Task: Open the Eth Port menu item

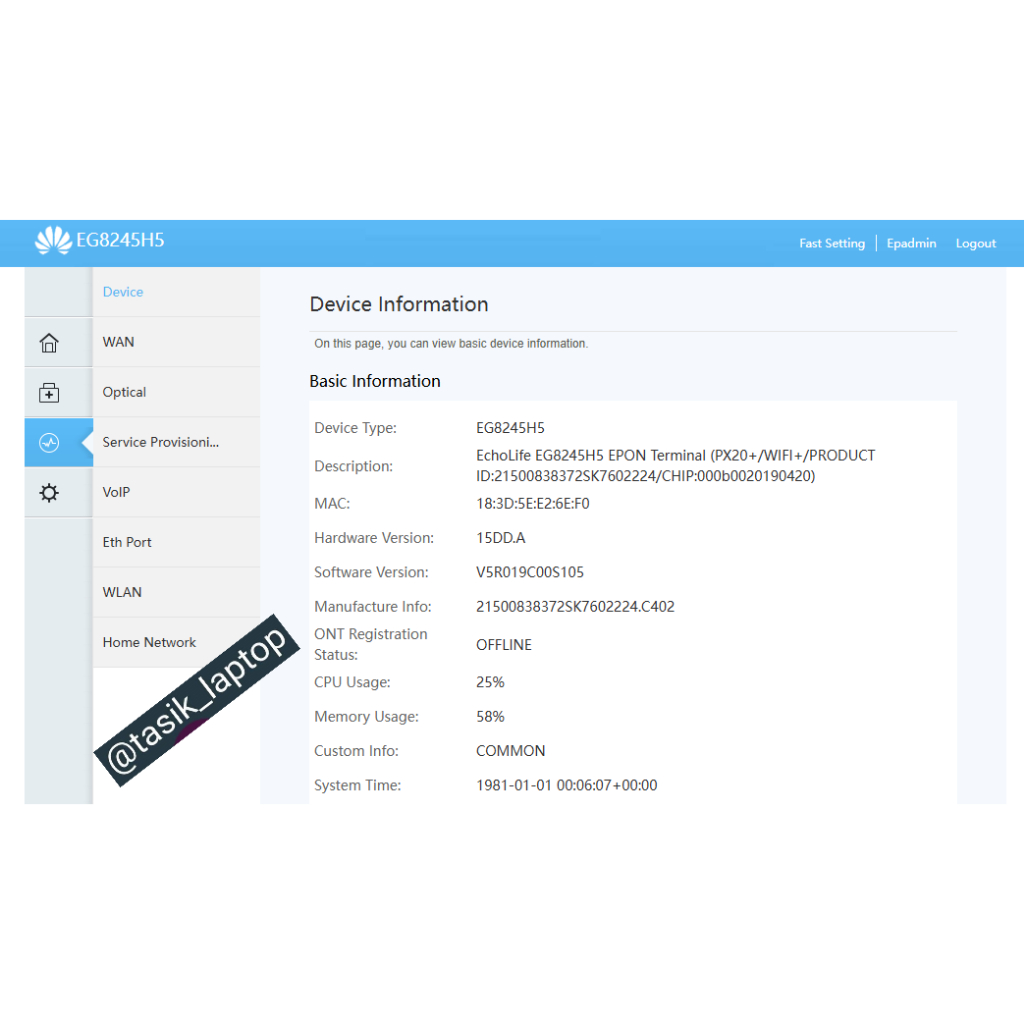Action: click(176, 543)
